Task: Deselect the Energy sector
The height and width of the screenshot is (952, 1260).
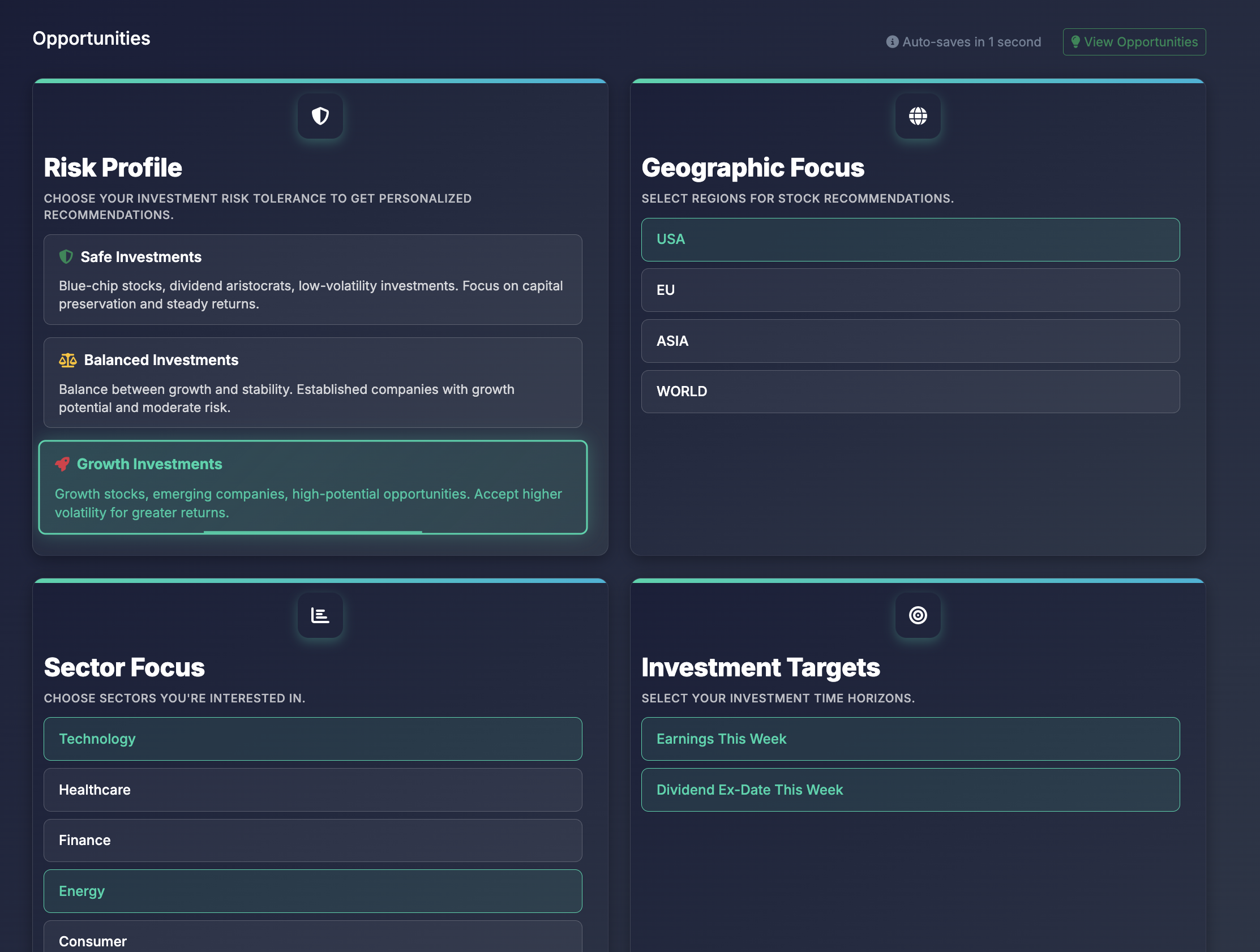Action: [312, 891]
